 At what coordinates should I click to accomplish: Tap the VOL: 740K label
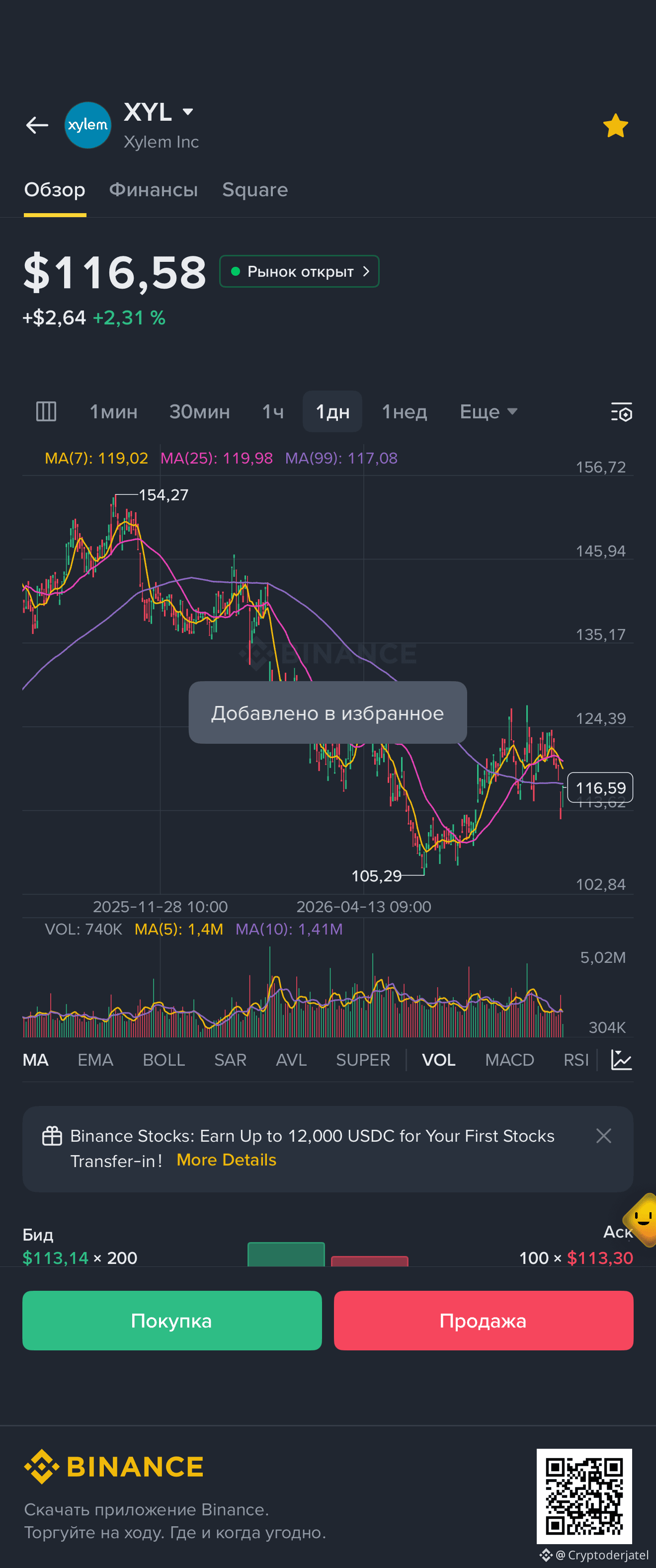[x=83, y=930]
